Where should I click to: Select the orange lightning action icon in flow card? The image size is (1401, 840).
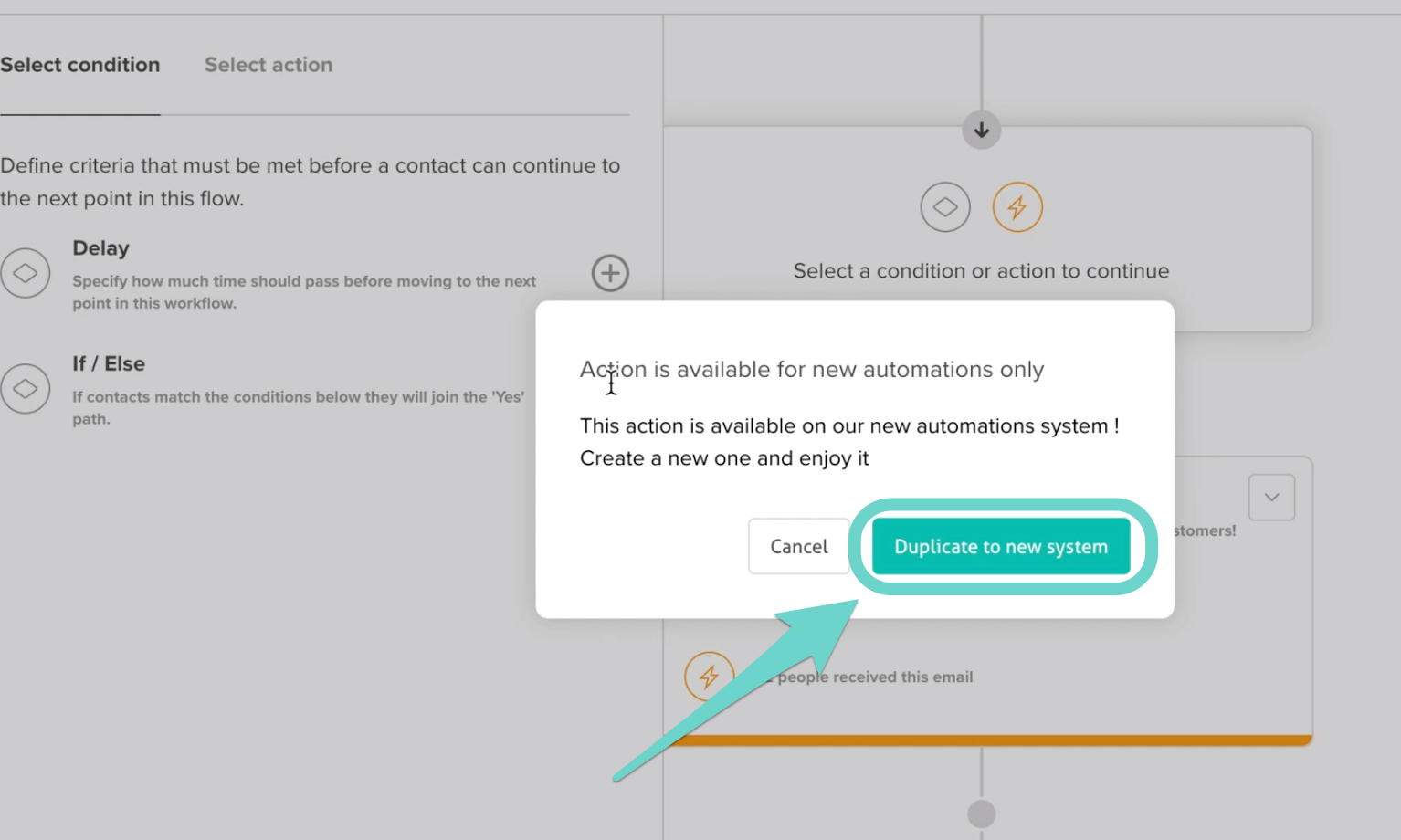(1017, 207)
